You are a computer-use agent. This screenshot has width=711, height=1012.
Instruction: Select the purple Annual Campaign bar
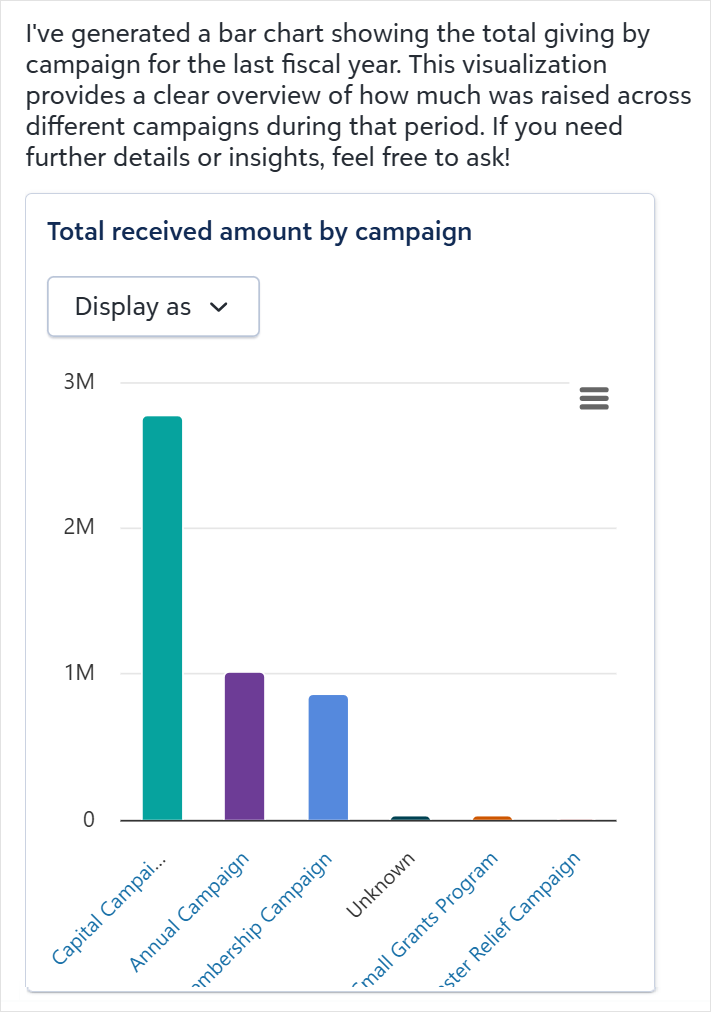pos(245,746)
